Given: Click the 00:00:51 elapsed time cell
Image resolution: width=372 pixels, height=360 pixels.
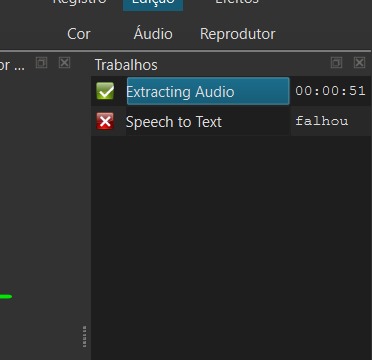Looking at the screenshot, I should pyautogui.click(x=330, y=91).
